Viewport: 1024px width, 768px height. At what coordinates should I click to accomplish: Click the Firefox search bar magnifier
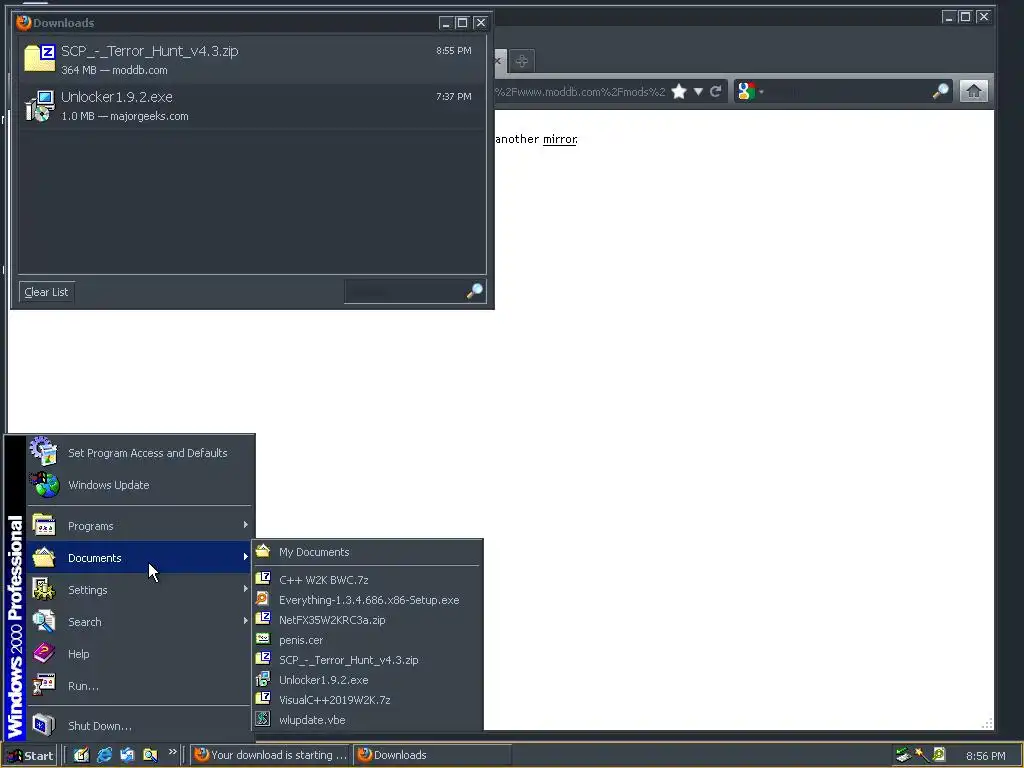tap(940, 91)
